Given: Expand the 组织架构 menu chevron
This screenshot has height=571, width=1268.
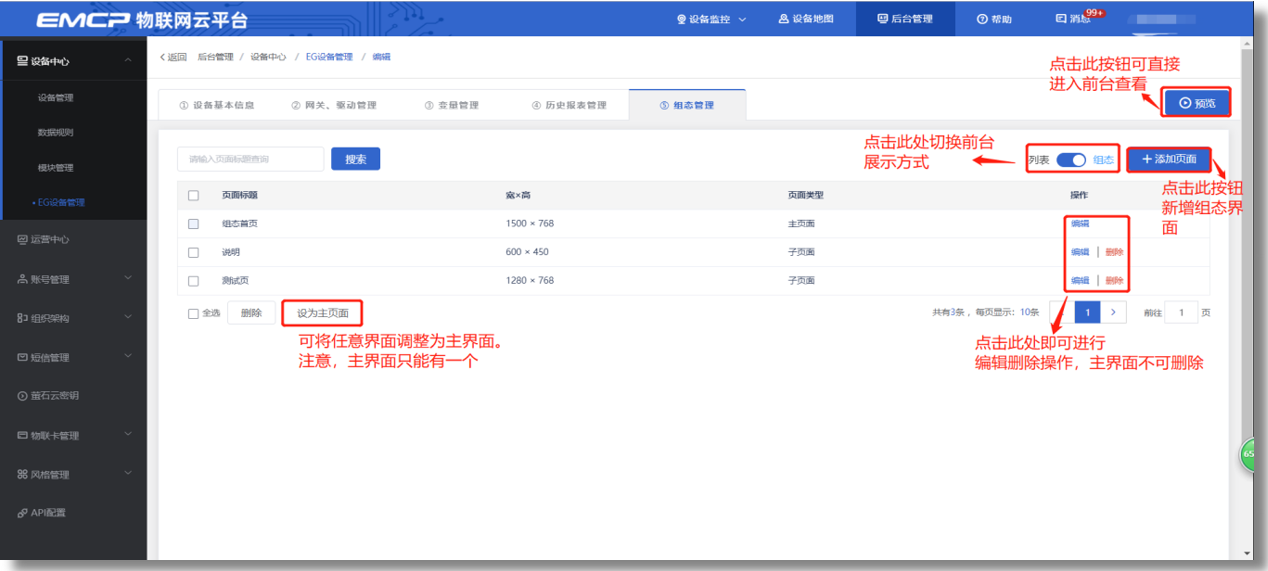Looking at the screenshot, I should (x=128, y=318).
